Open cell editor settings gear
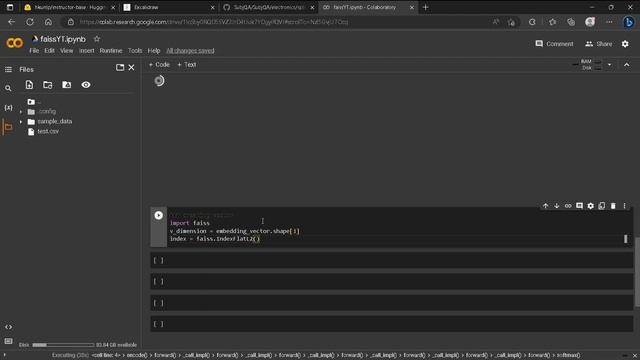The height and width of the screenshot is (360, 640). [x=591, y=206]
